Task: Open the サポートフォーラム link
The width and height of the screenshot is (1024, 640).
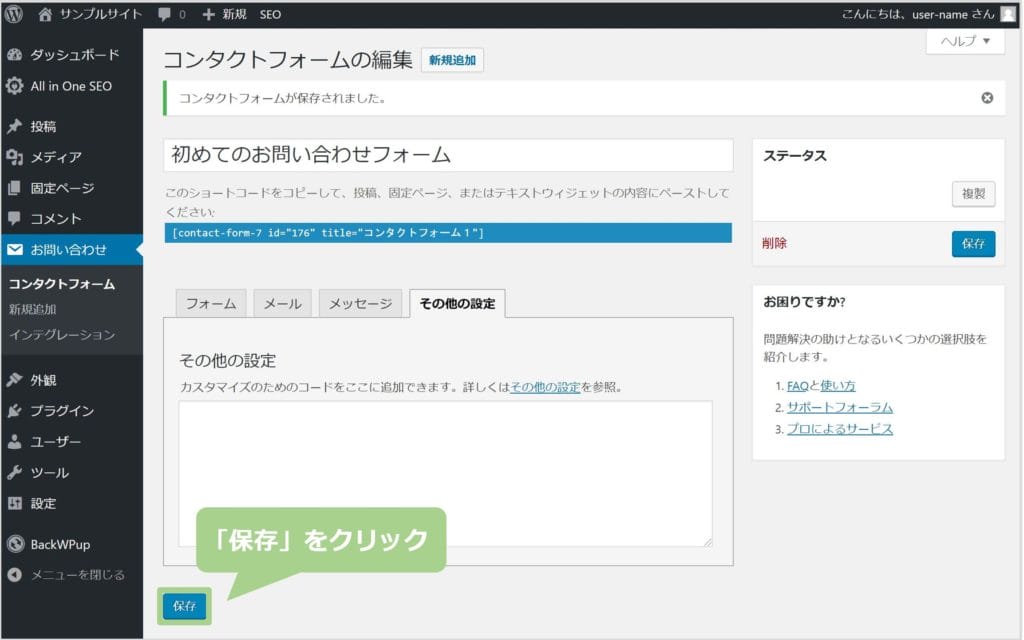Action: click(x=840, y=408)
